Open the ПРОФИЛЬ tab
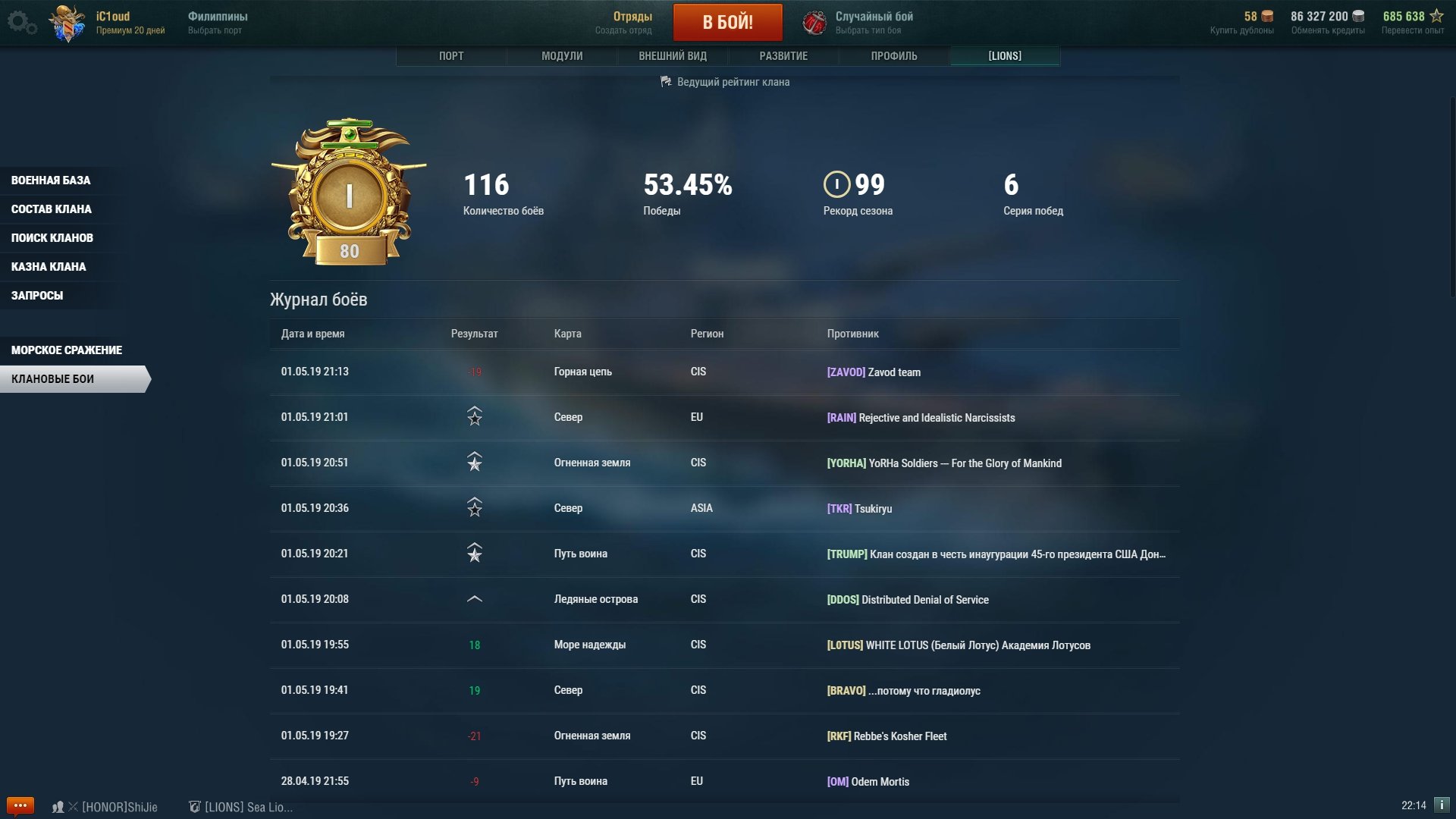1456x819 pixels. coord(894,56)
